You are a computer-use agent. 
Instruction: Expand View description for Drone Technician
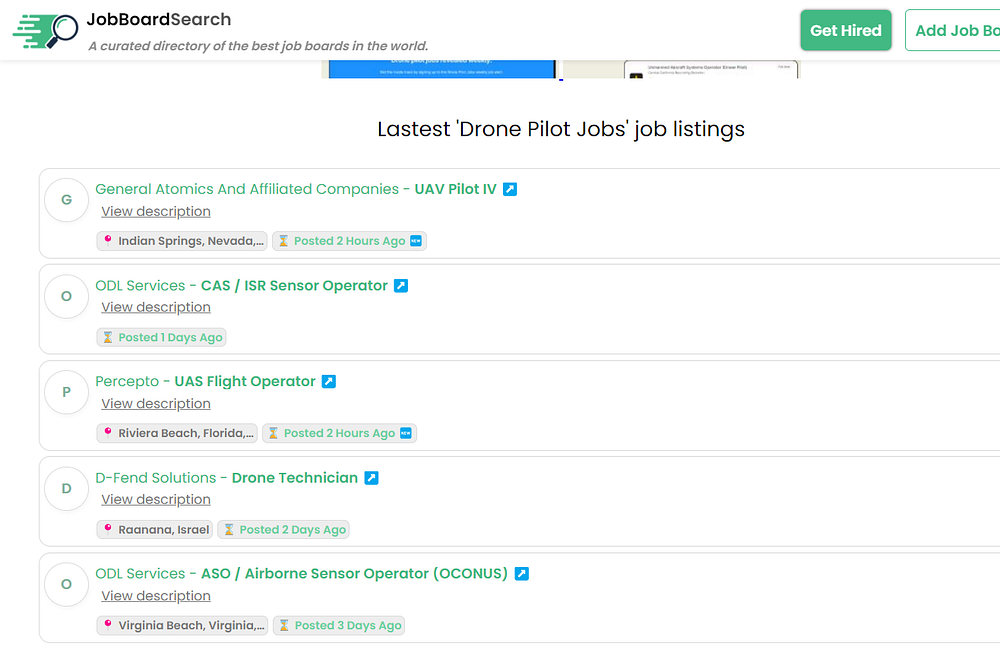[x=156, y=499]
